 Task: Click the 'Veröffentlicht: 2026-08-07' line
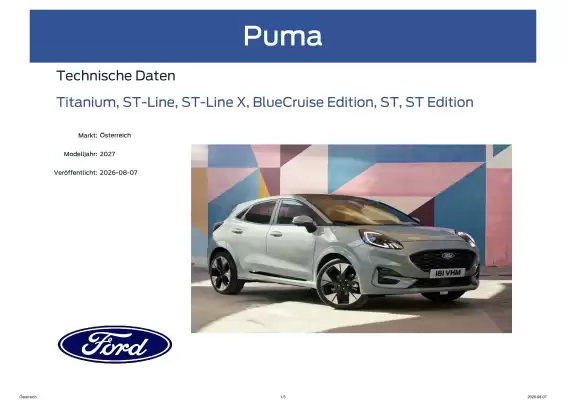pyautogui.click(x=96, y=173)
